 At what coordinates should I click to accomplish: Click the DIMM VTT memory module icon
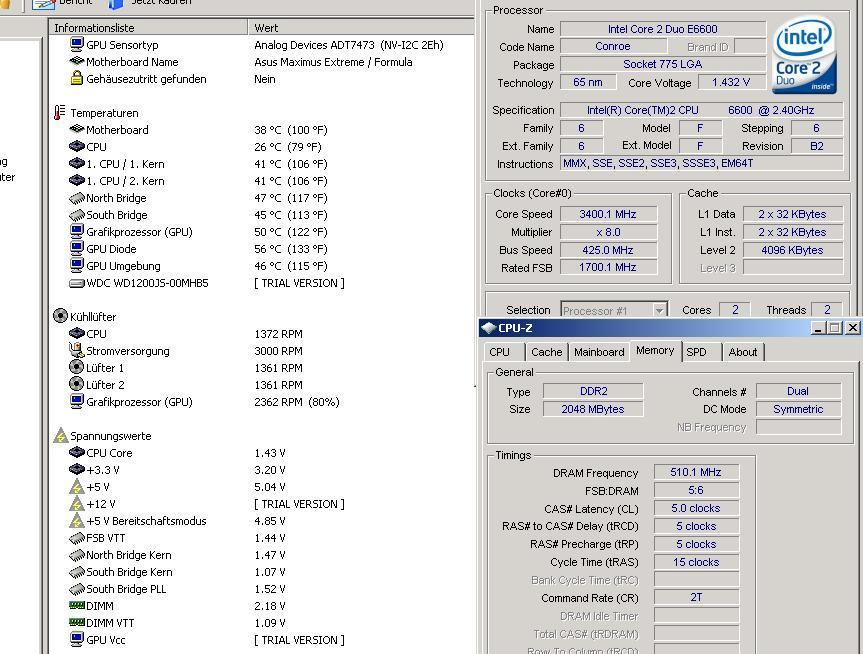point(77,623)
